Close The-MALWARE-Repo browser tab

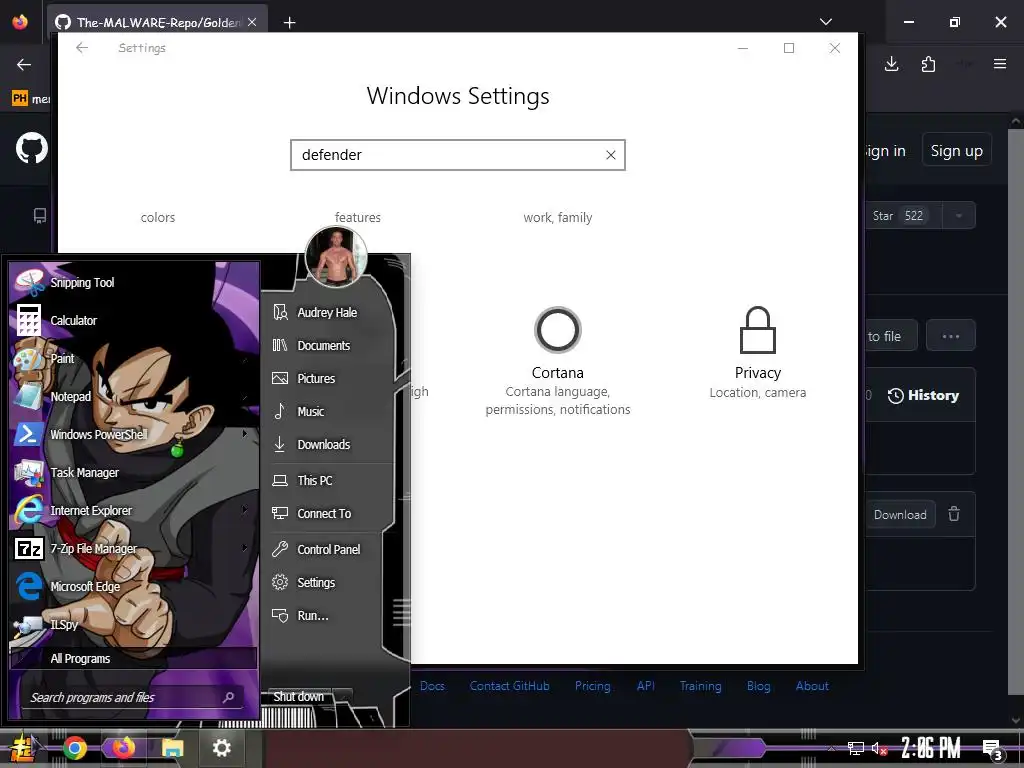(x=252, y=22)
